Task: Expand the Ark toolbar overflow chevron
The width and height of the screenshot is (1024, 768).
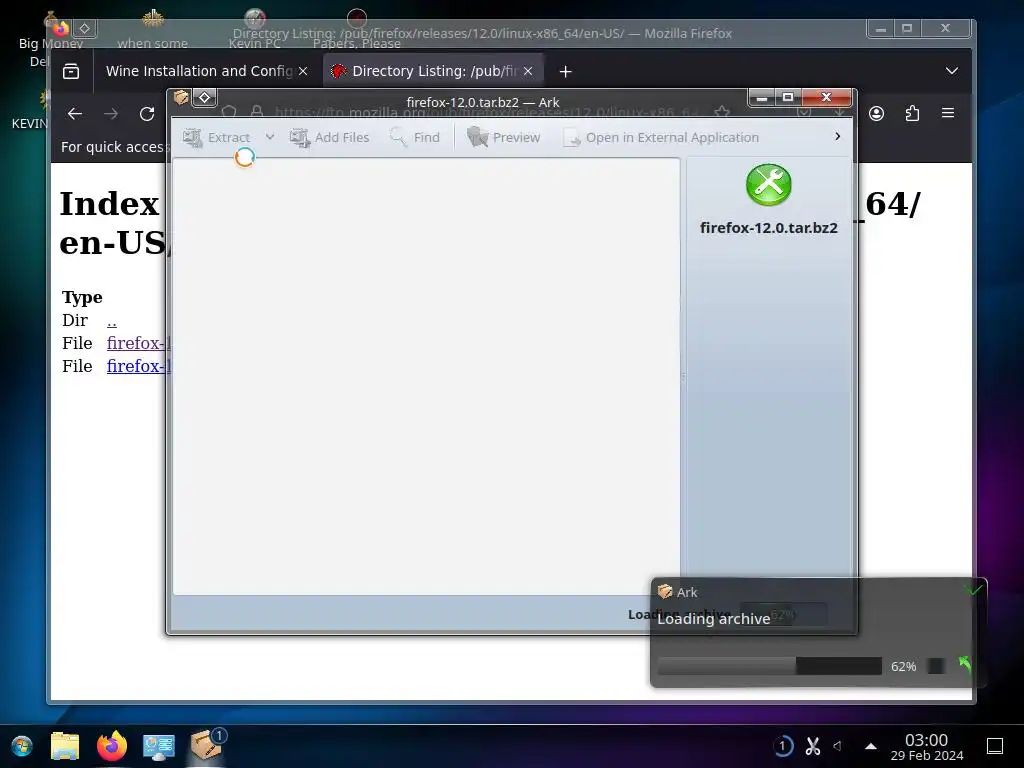Action: click(837, 136)
